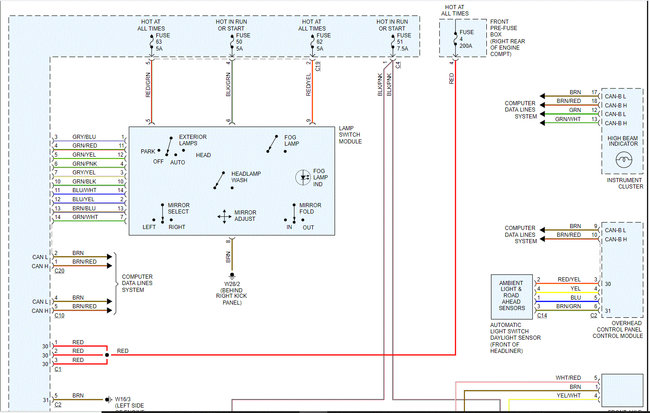Image resolution: width=650 pixels, height=413 pixels.
Task: Click the 'OVERHEAD CONTROL PANEL CONTROL MODULE' label
Action: pyautogui.click(x=619, y=330)
